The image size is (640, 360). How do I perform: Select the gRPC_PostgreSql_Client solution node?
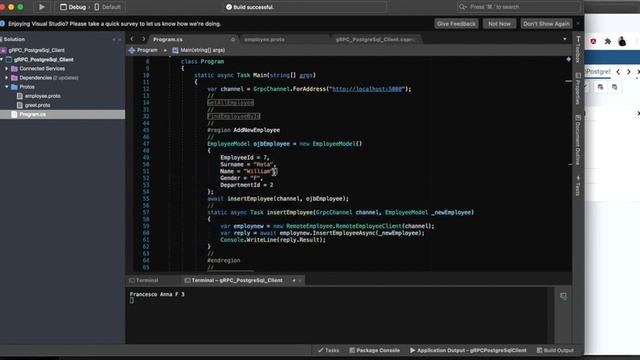tap(36, 50)
